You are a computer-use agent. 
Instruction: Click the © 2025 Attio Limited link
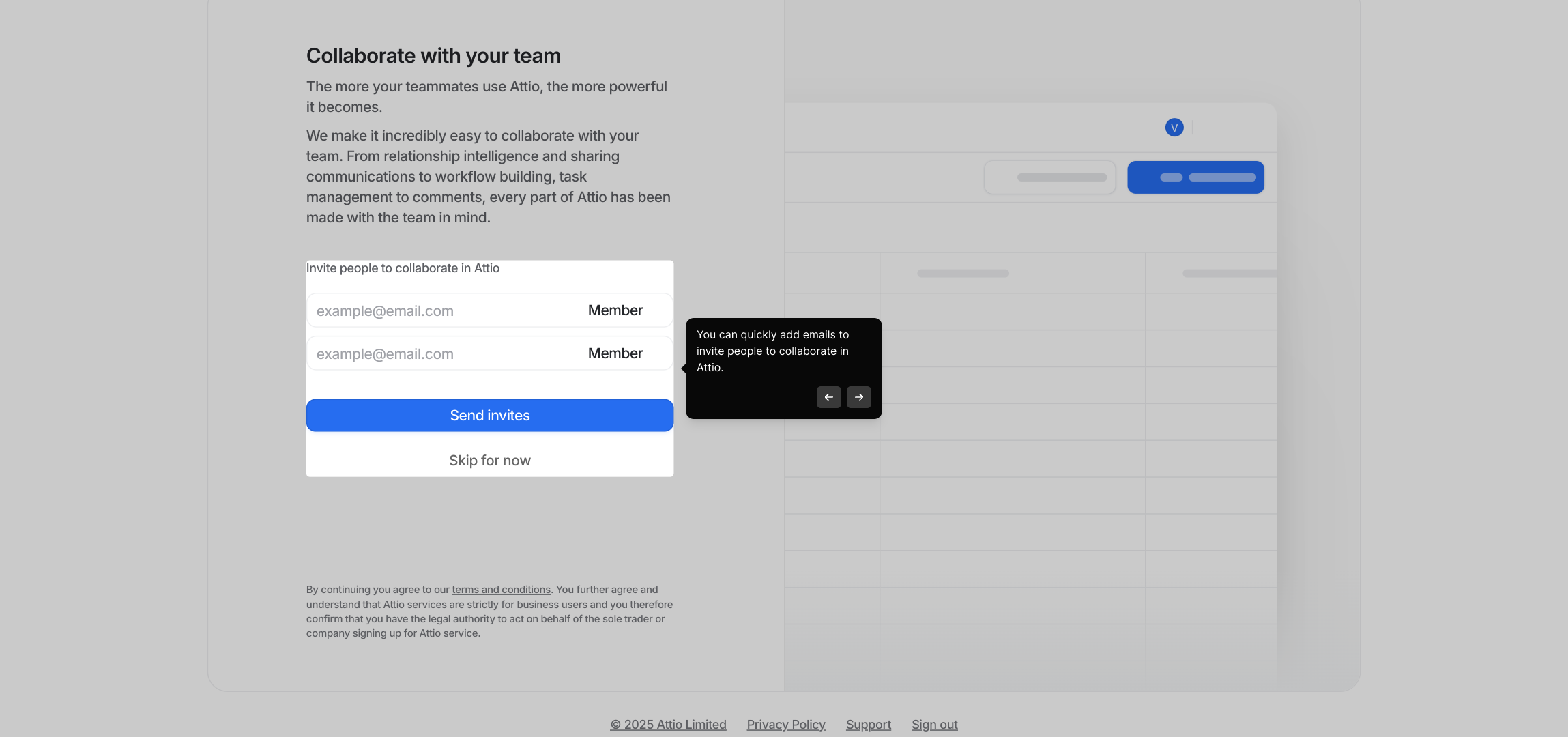668,725
